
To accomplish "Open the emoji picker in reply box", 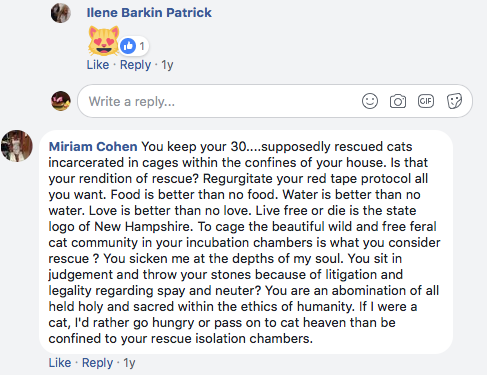I will point(370,101).
